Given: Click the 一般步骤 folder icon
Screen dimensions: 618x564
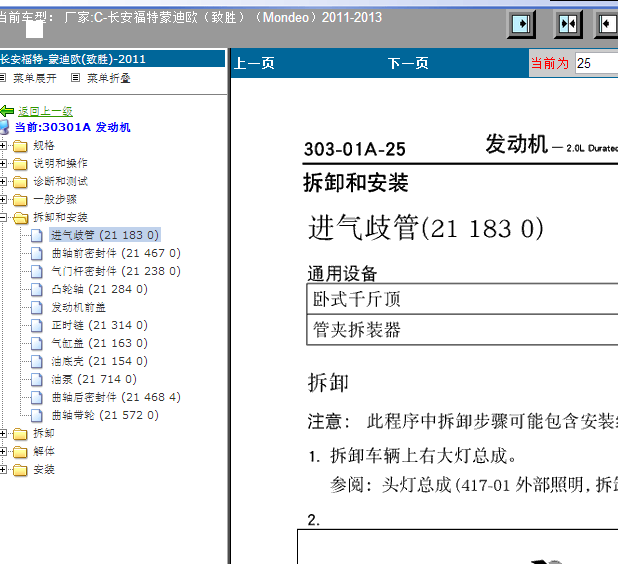Looking at the screenshot, I should 20,200.
